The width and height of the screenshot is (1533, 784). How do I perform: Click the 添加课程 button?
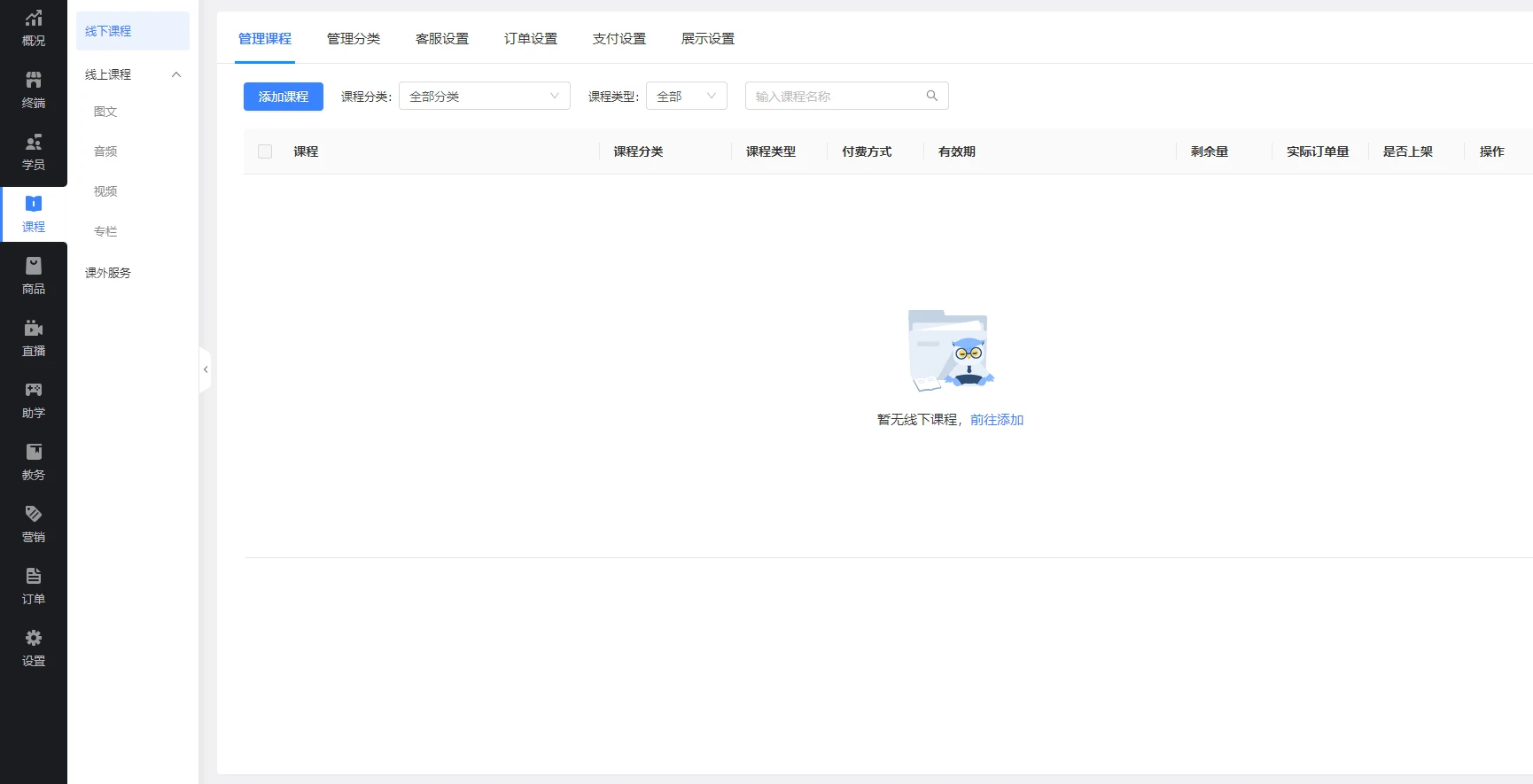coord(284,97)
